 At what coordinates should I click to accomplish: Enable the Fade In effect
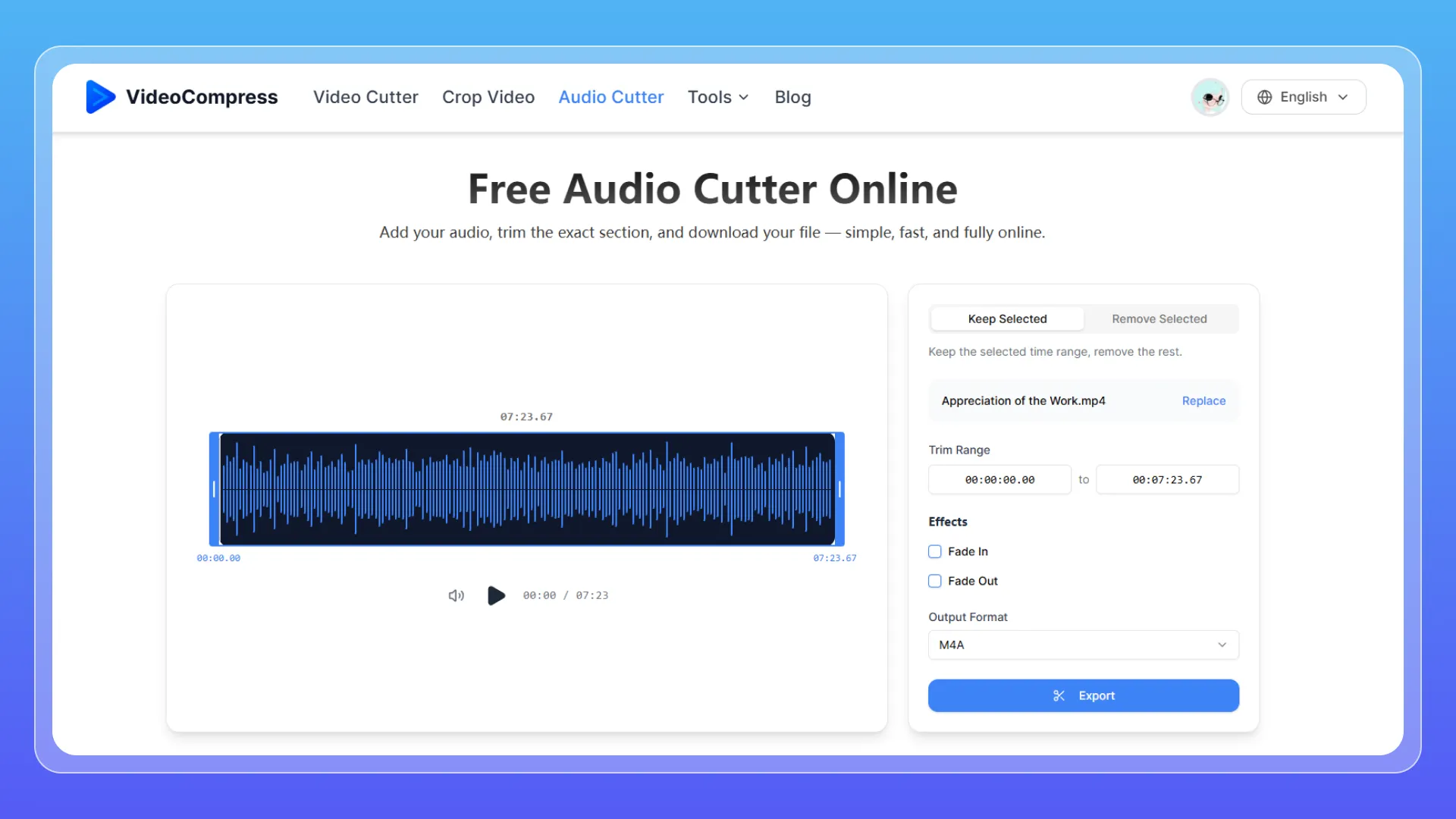pyautogui.click(x=935, y=551)
